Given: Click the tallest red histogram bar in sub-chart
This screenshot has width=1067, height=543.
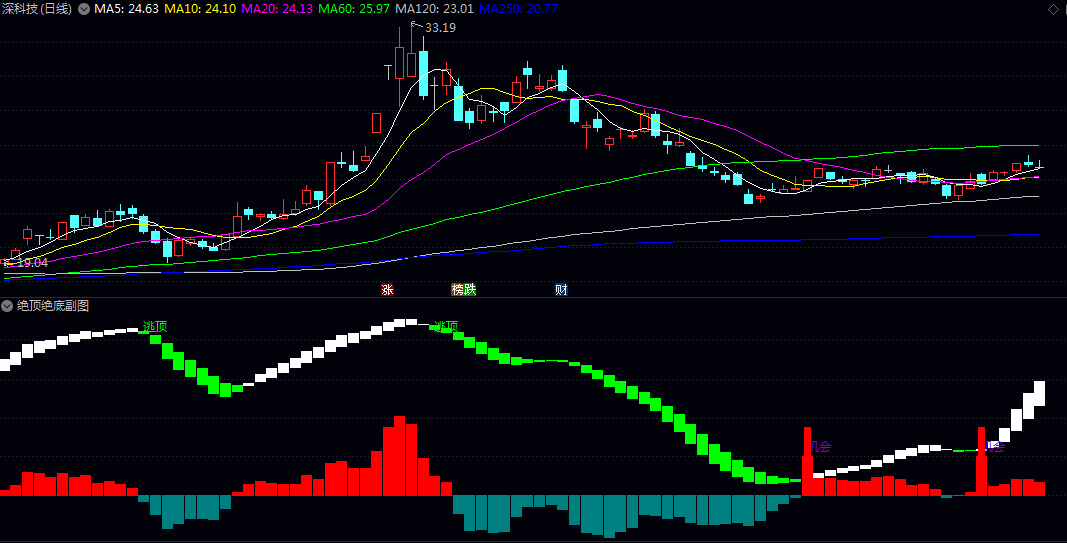Looking at the screenshot, I should (399, 456).
